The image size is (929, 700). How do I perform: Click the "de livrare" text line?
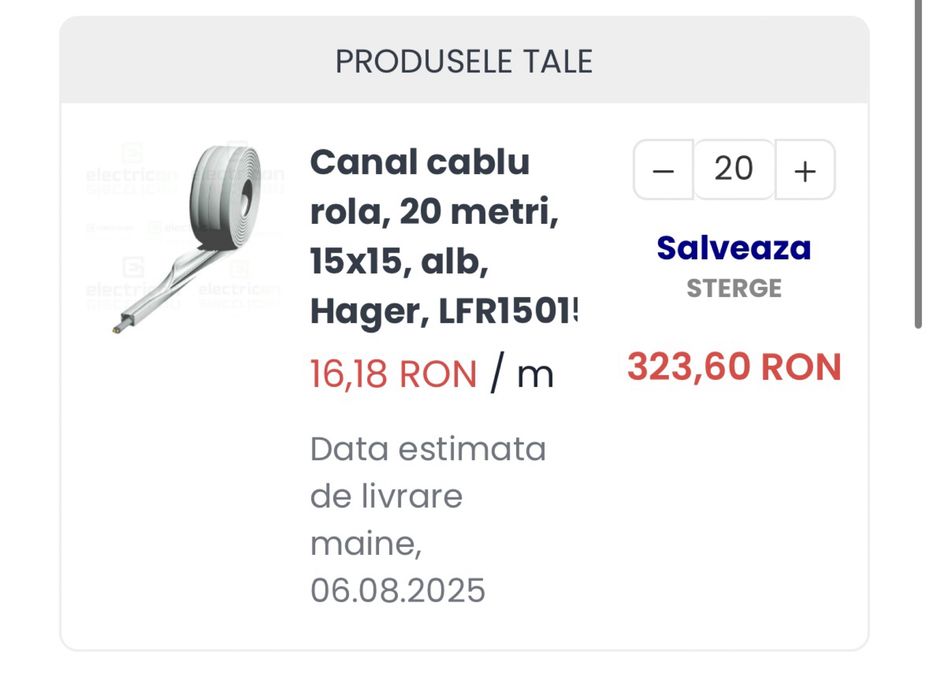[x=386, y=496]
